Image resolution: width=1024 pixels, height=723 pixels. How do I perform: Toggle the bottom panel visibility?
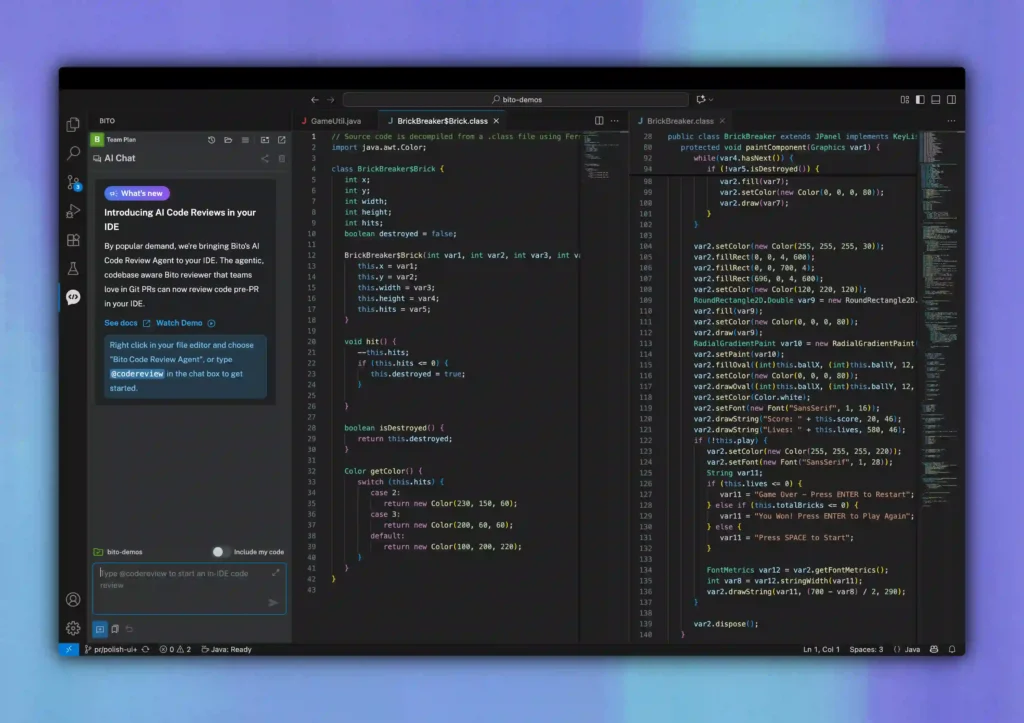coord(935,98)
